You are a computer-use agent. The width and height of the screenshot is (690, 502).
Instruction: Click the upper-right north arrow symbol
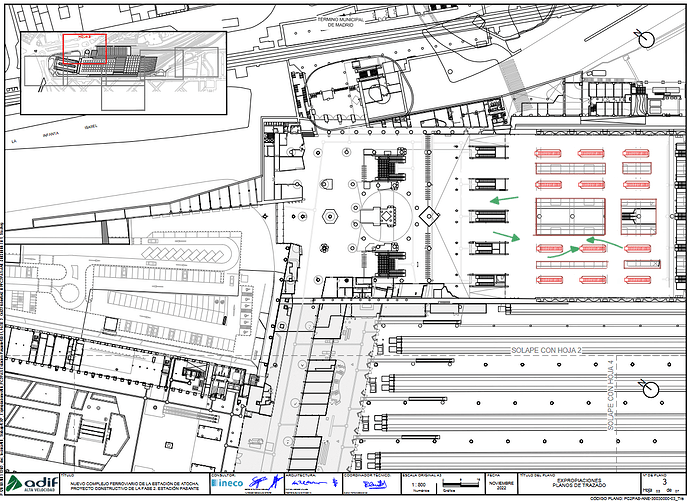645,39
